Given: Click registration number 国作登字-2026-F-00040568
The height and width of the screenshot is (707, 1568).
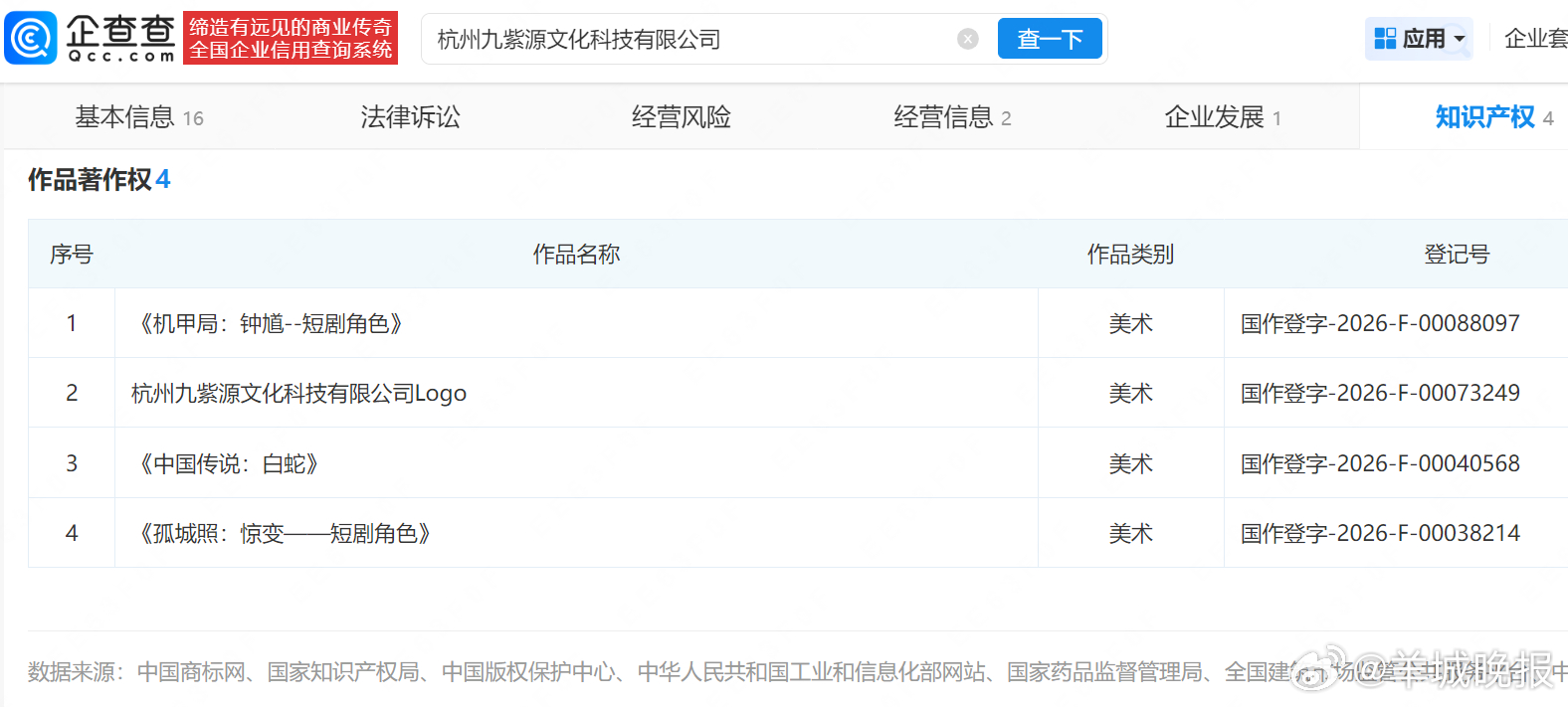Looking at the screenshot, I should point(1380,464).
